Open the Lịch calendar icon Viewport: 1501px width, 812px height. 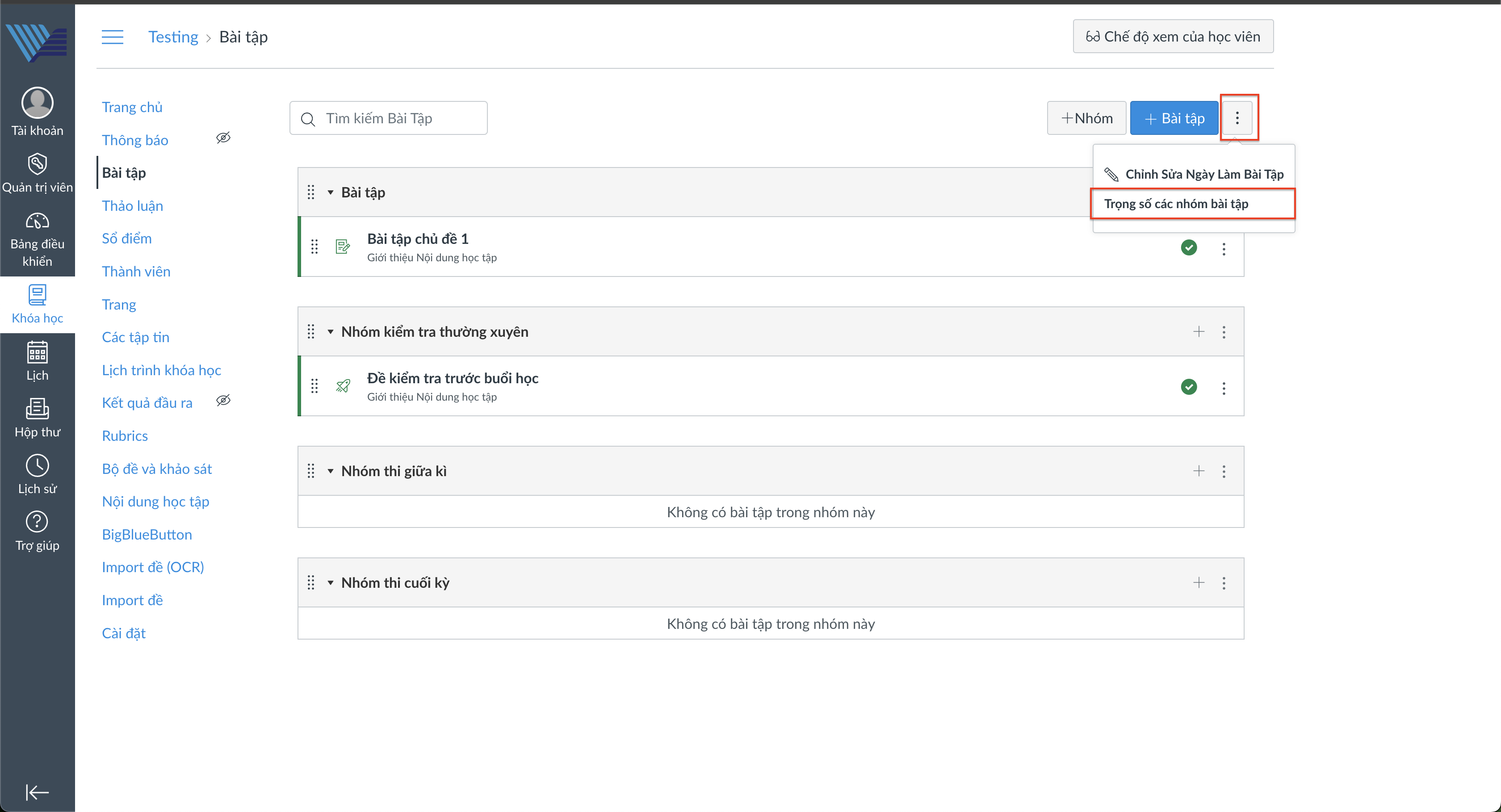tap(37, 352)
